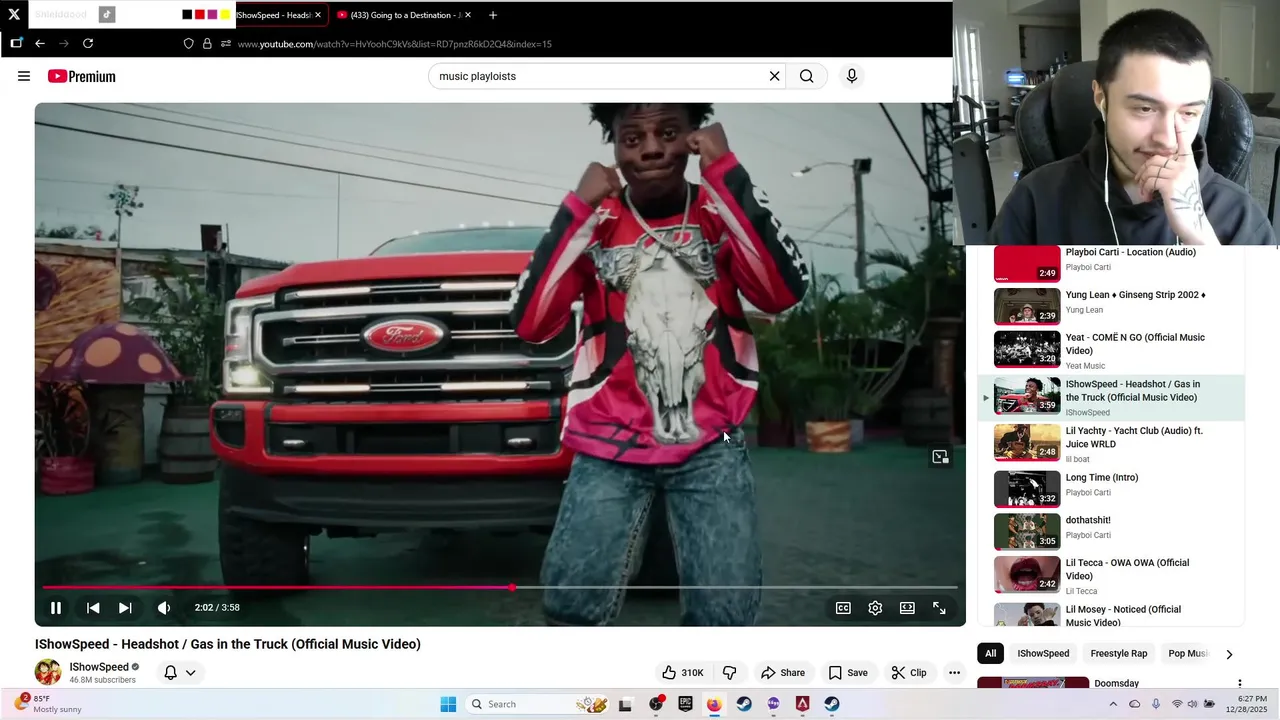Open the browser workspaces sidebar icon
The image size is (1280, 720).
16,43
